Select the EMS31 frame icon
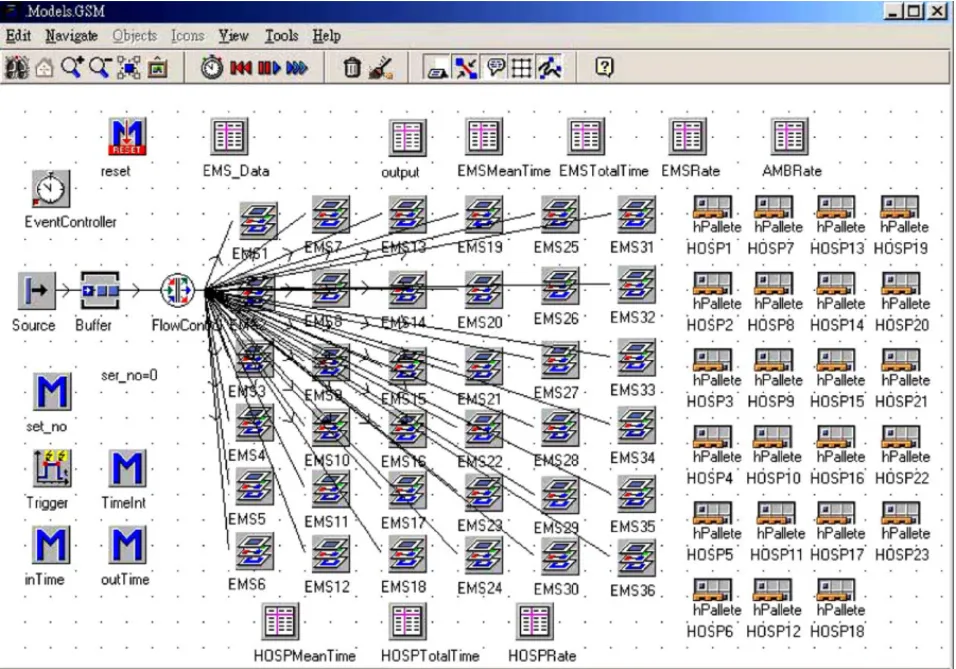 [x=637, y=214]
